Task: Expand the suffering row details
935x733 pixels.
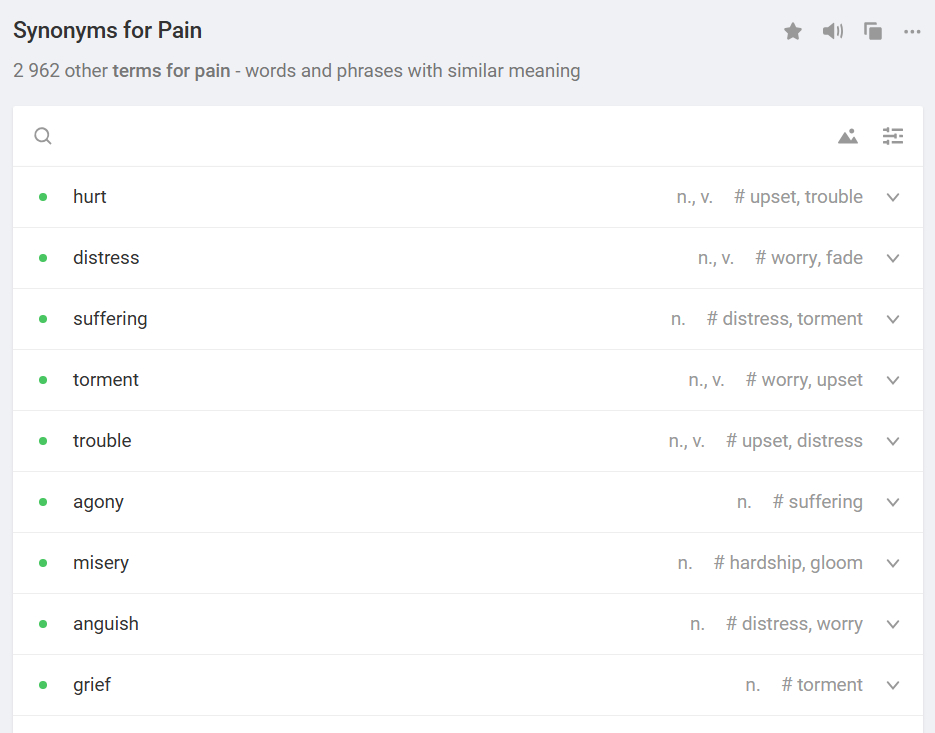Action: (893, 320)
